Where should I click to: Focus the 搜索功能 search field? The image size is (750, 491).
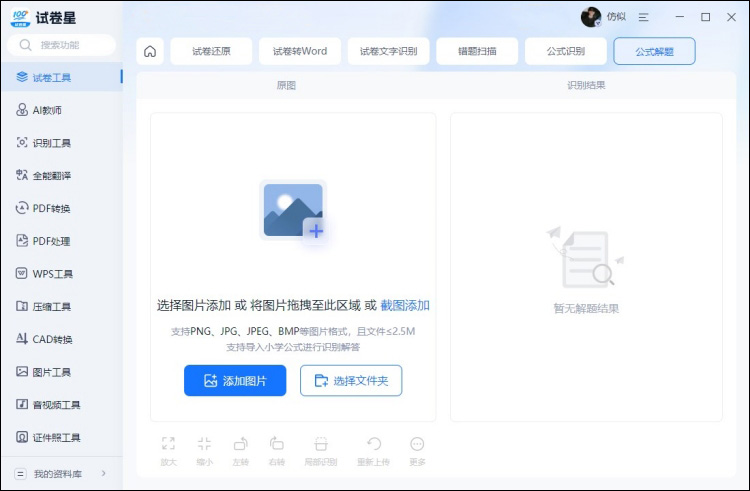coord(62,45)
